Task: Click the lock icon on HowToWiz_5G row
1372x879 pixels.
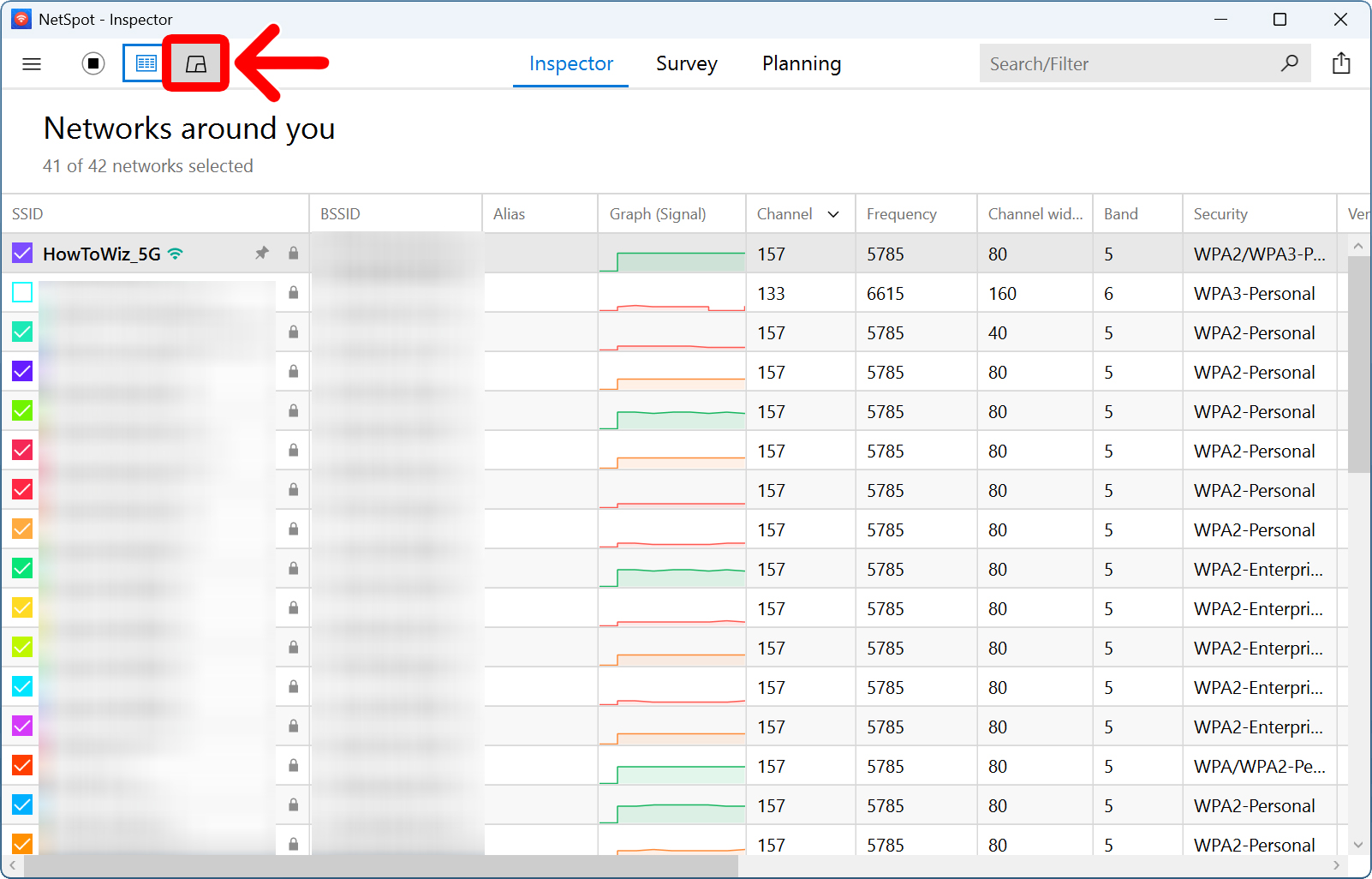Action: click(294, 253)
